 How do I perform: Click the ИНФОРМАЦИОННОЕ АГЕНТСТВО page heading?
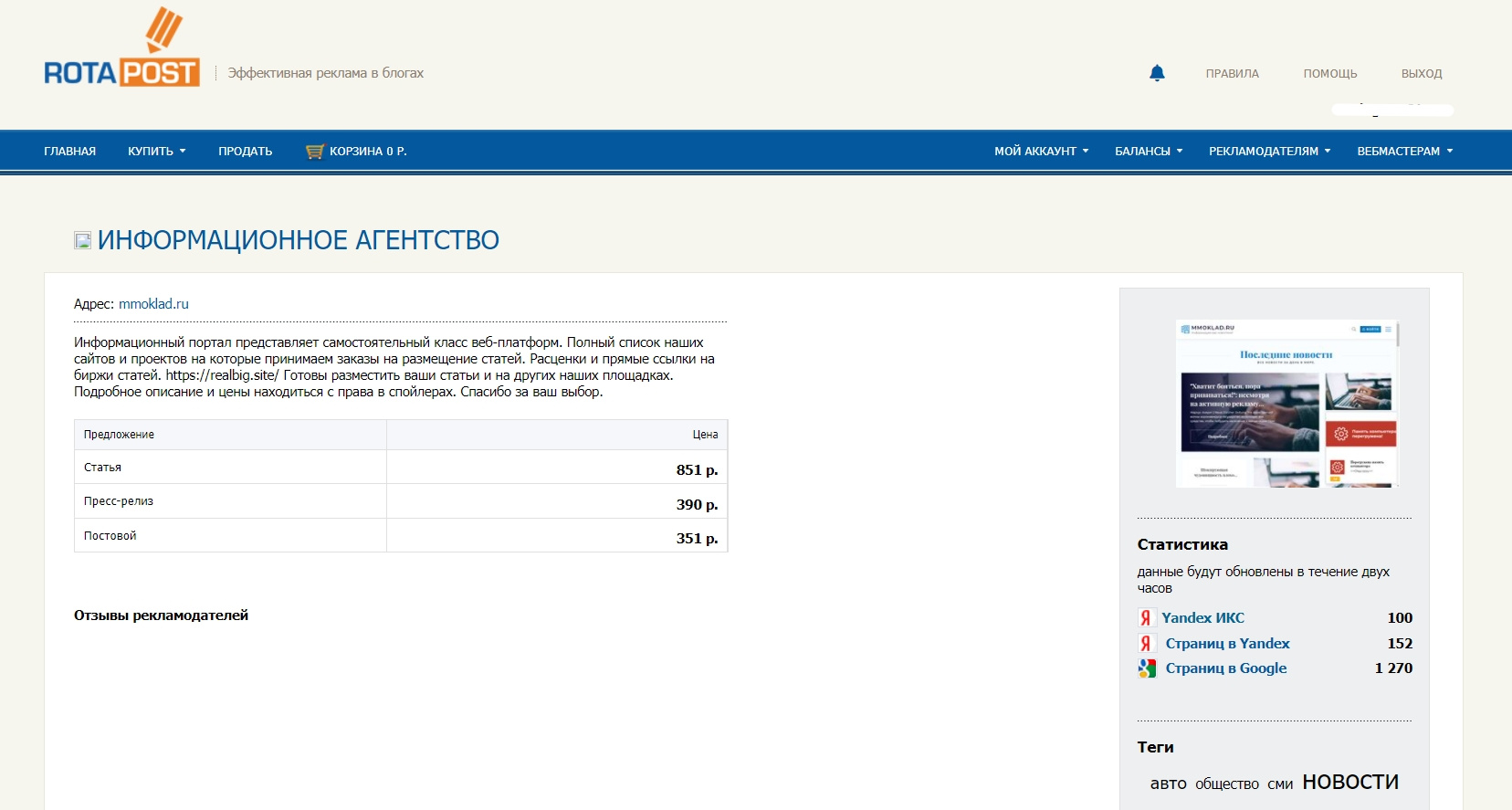299,240
